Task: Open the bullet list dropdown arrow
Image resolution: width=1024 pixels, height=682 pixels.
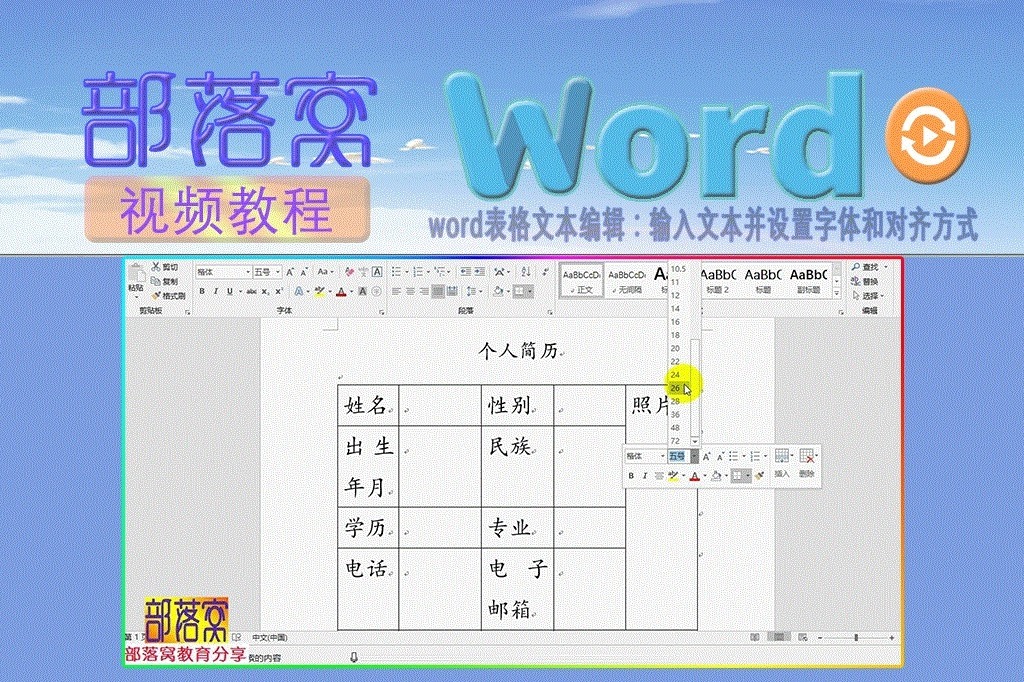Action: click(408, 270)
